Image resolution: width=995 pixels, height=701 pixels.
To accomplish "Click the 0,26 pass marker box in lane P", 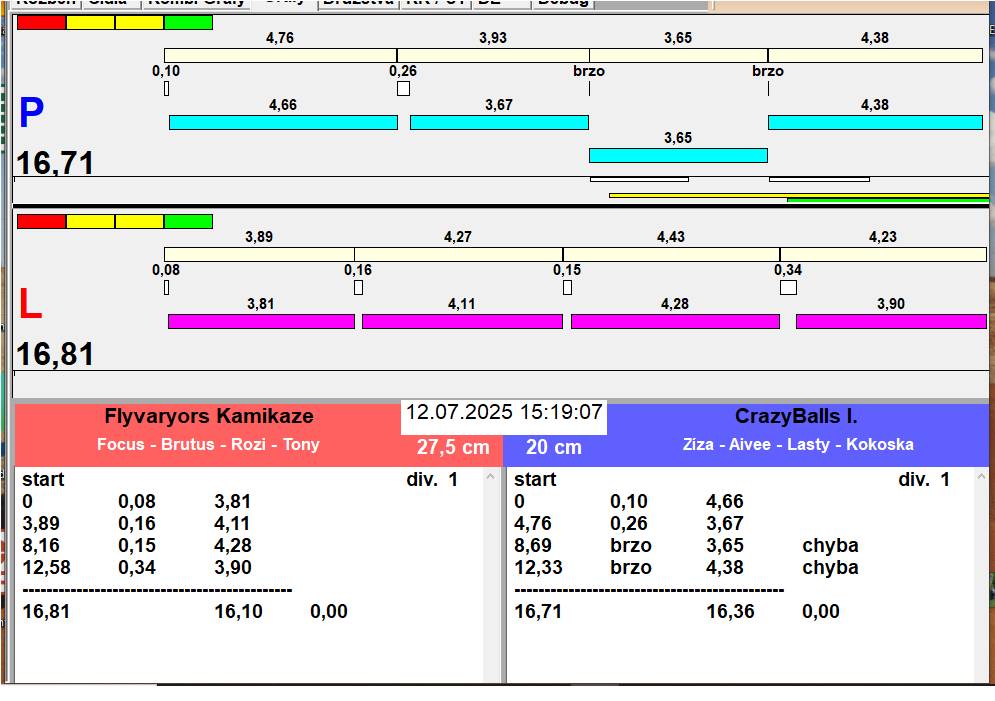I will pyautogui.click(x=404, y=88).
